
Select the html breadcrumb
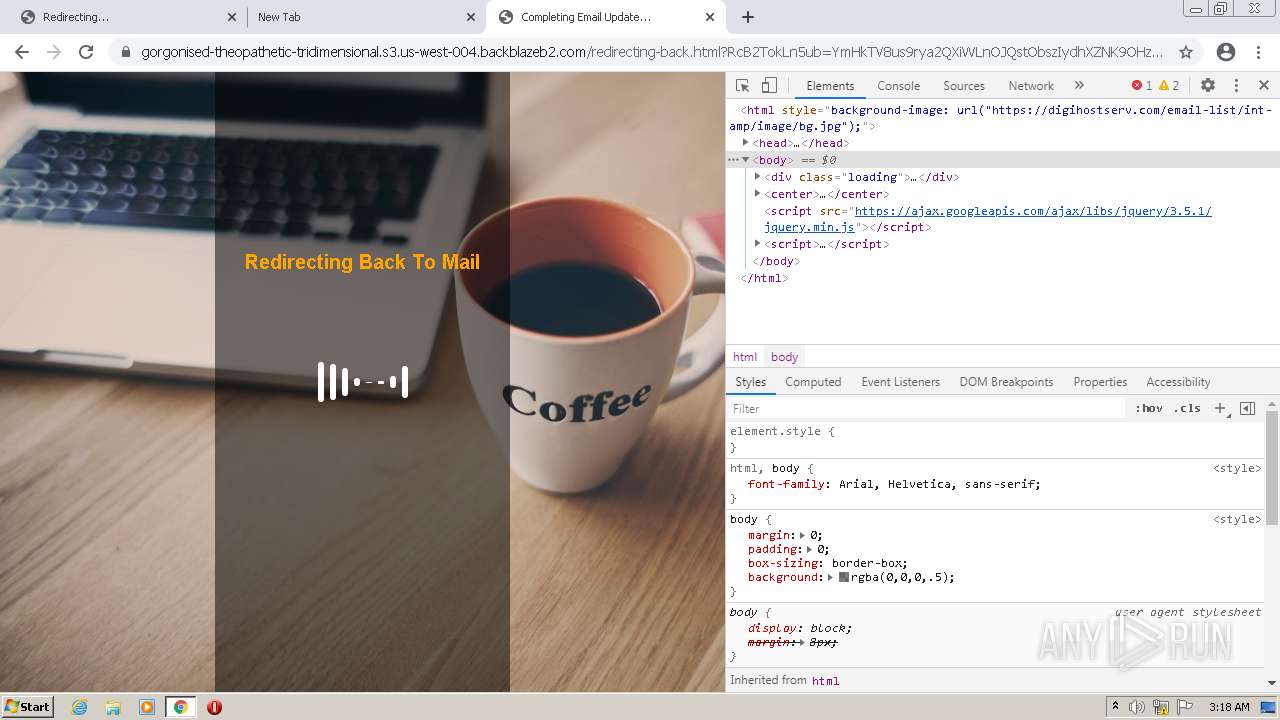[745, 357]
